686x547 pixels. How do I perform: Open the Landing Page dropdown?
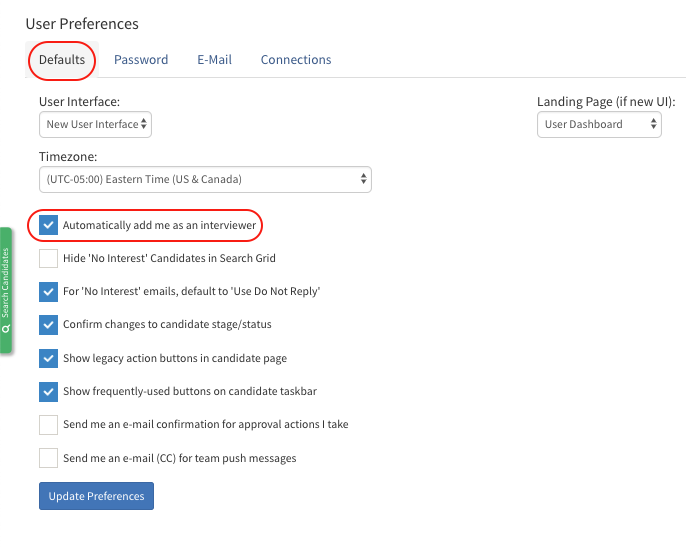coord(599,124)
